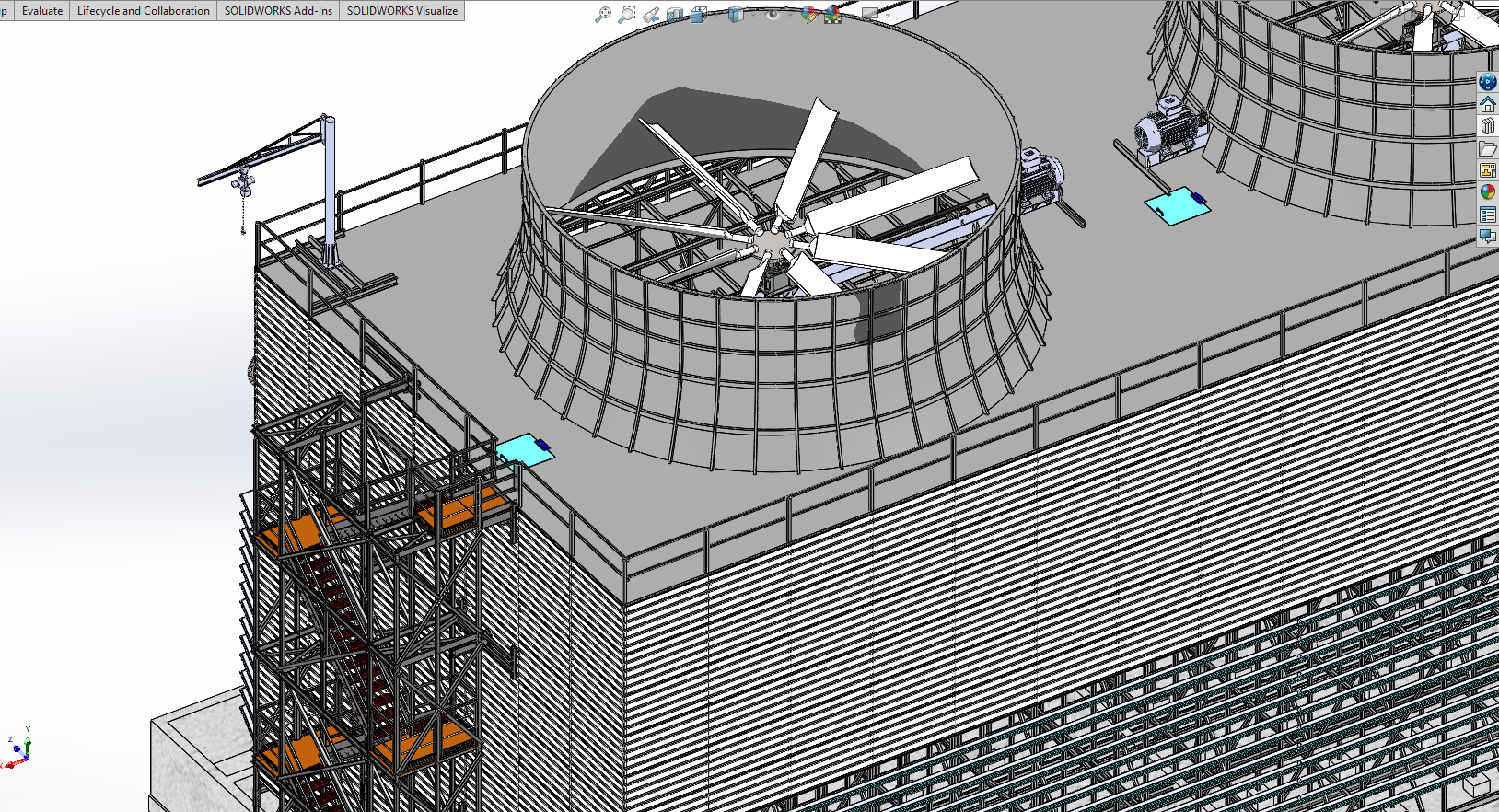Open the Evaluate tab
1499x812 pixels.
[x=42, y=11]
